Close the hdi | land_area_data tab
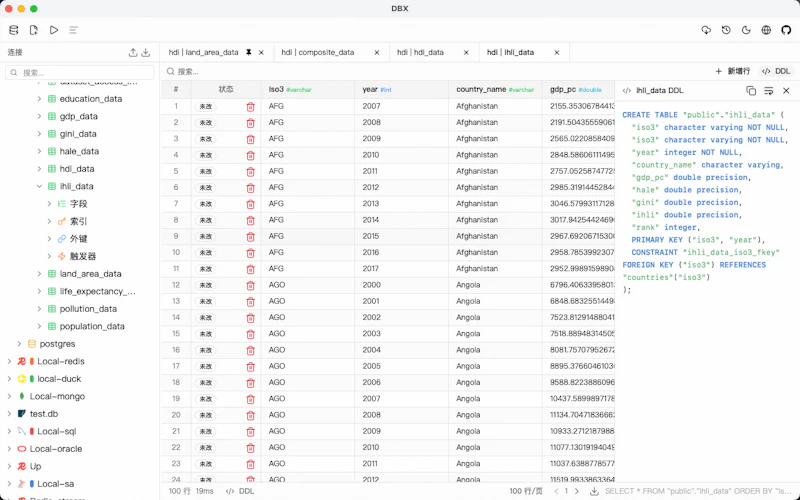The width and height of the screenshot is (800, 500). (261, 52)
